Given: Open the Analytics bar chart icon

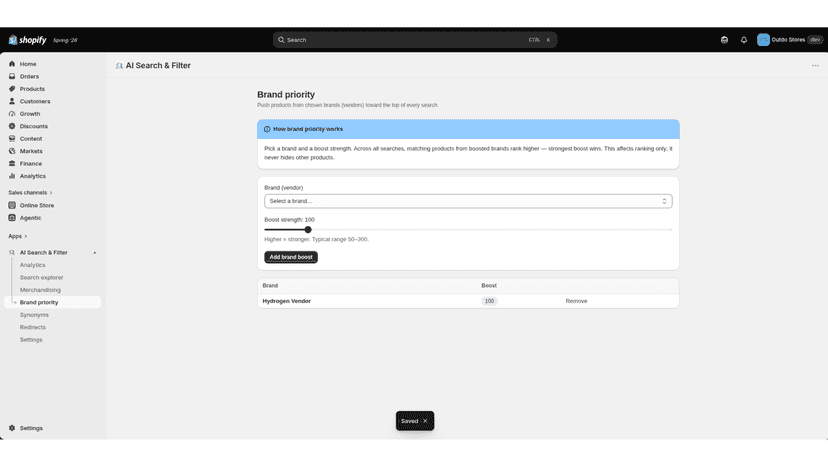Looking at the screenshot, I should pos(12,176).
